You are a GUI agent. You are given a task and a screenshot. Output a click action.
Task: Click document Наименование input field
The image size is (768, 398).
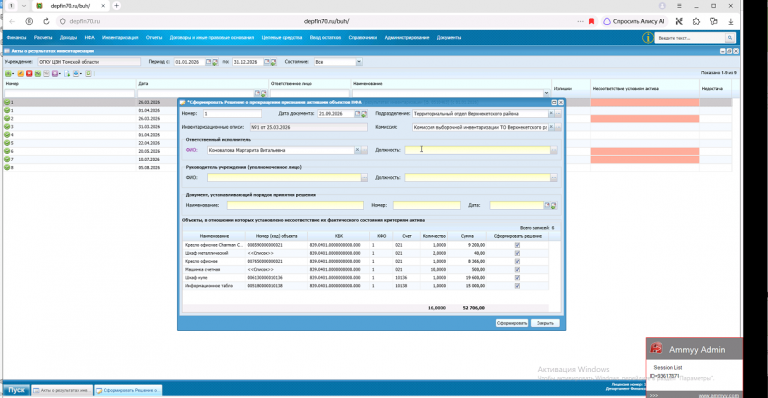(295, 206)
